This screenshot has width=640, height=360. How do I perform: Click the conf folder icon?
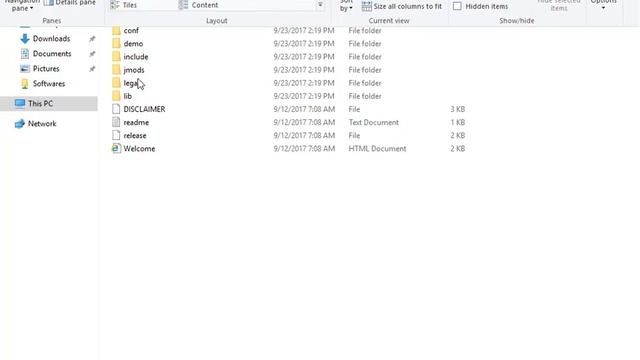click(x=116, y=31)
